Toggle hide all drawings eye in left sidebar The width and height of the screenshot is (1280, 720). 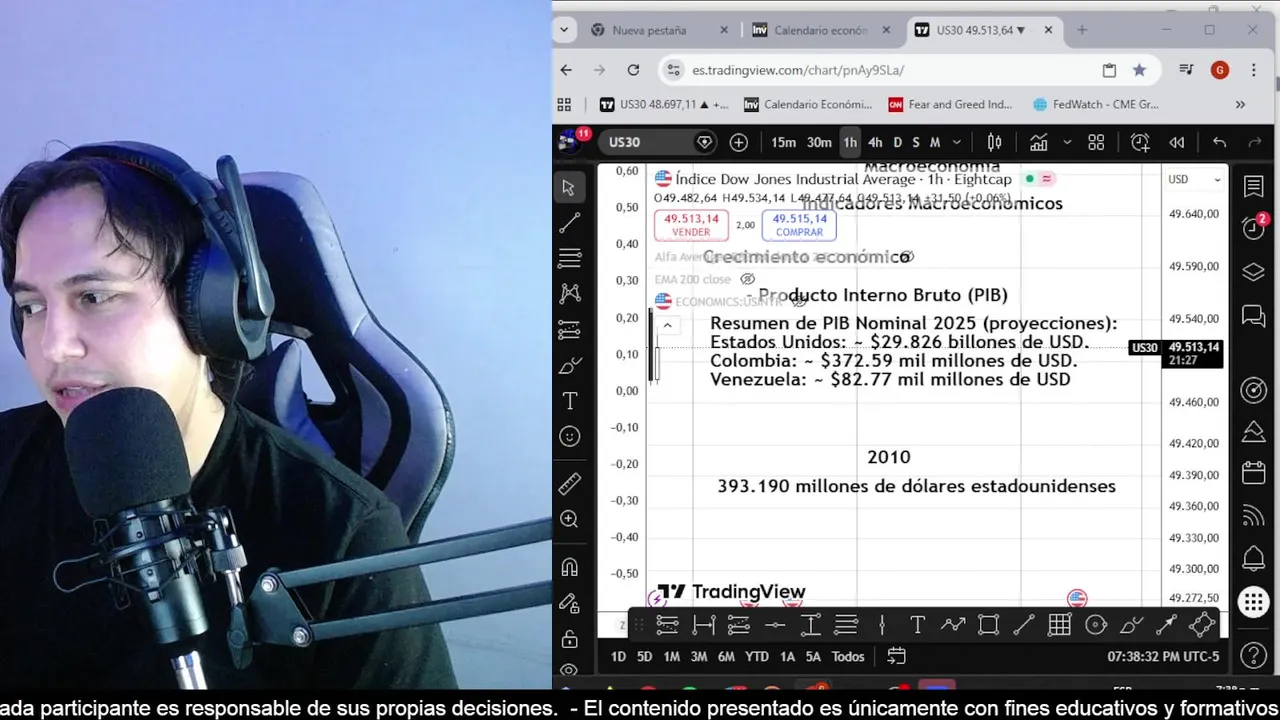click(569, 669)
